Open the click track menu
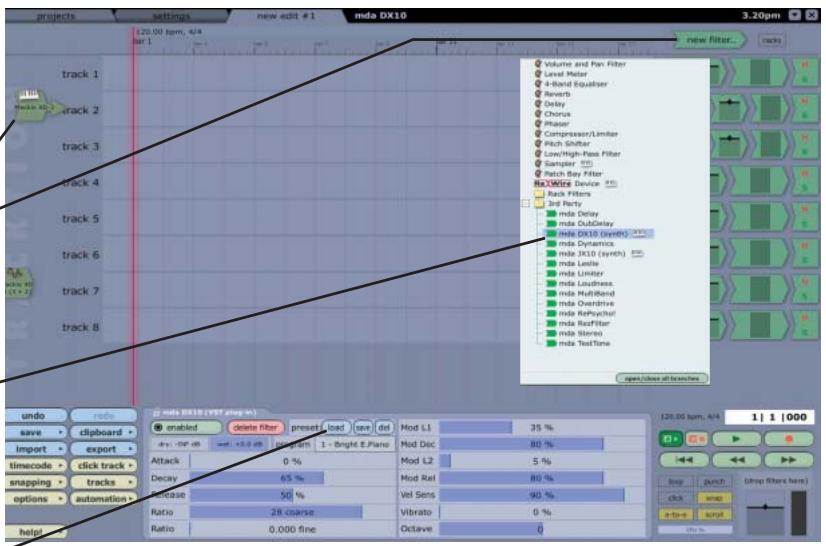This screenshot has height=546, width=826. coord(104,466)
